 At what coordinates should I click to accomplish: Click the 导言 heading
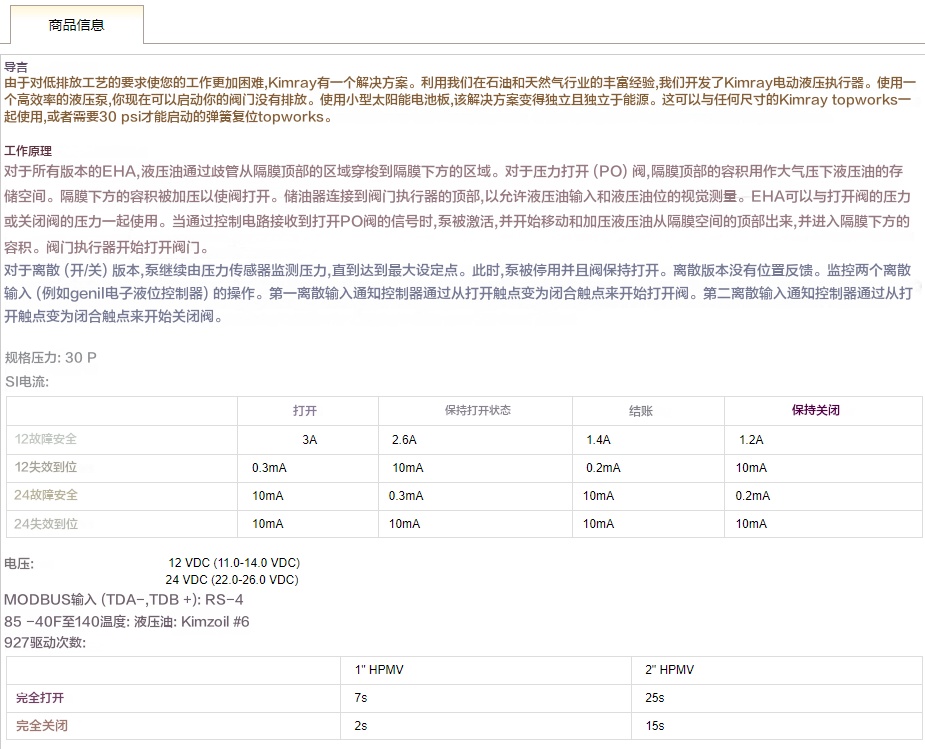click(16, 67)
